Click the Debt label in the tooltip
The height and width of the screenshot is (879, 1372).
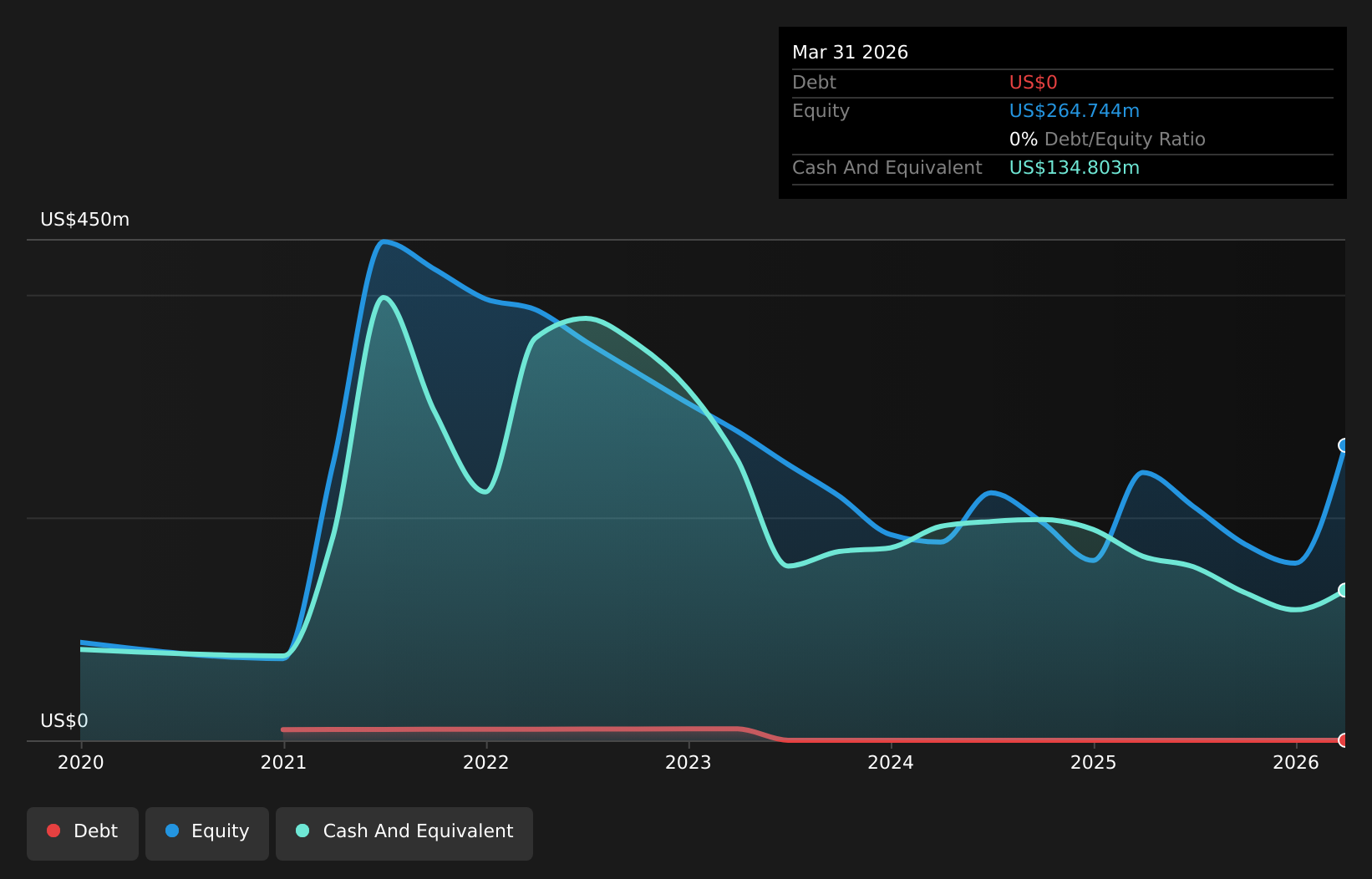click(814, 83)
